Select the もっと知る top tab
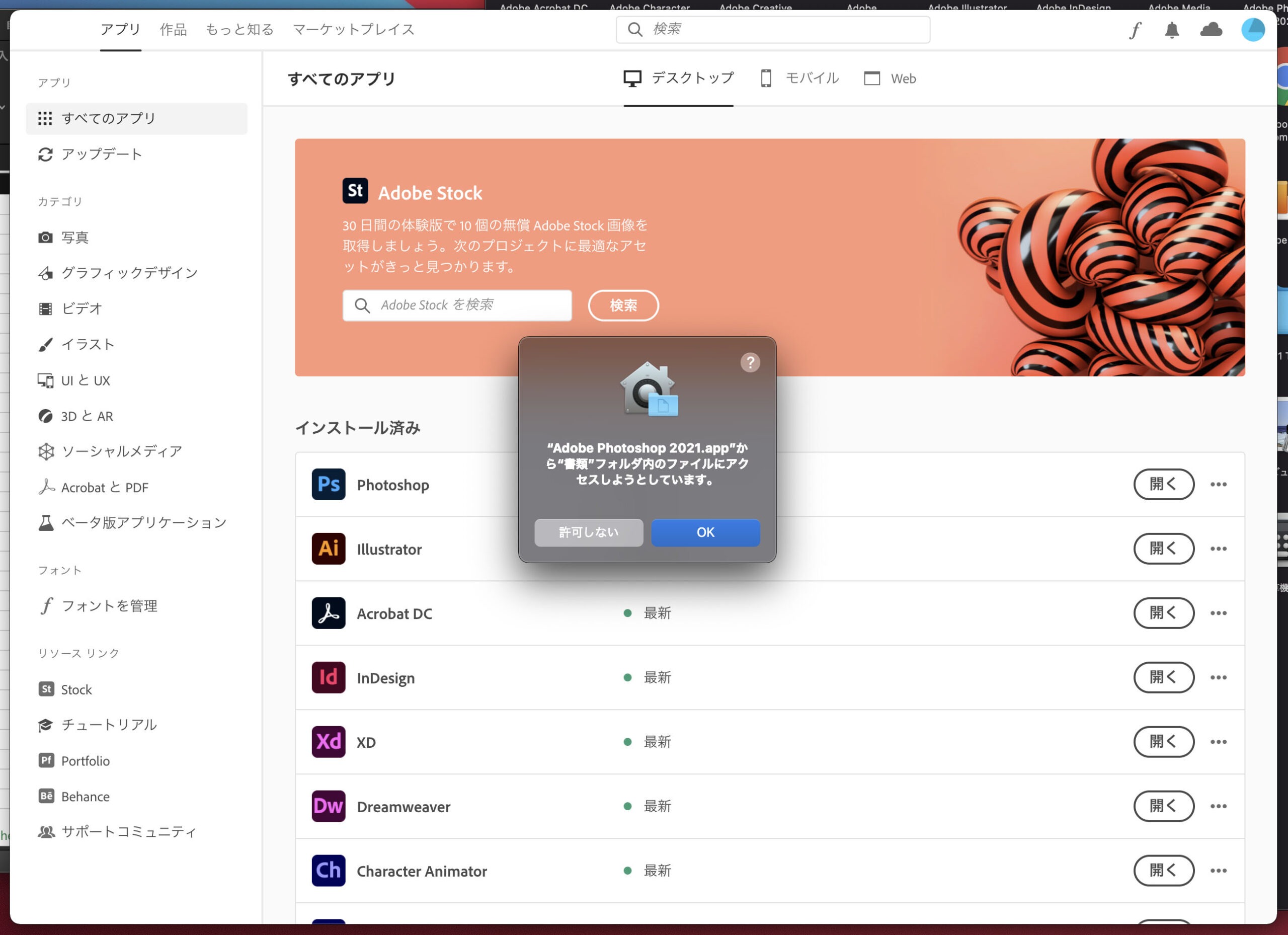 (239, 30)
